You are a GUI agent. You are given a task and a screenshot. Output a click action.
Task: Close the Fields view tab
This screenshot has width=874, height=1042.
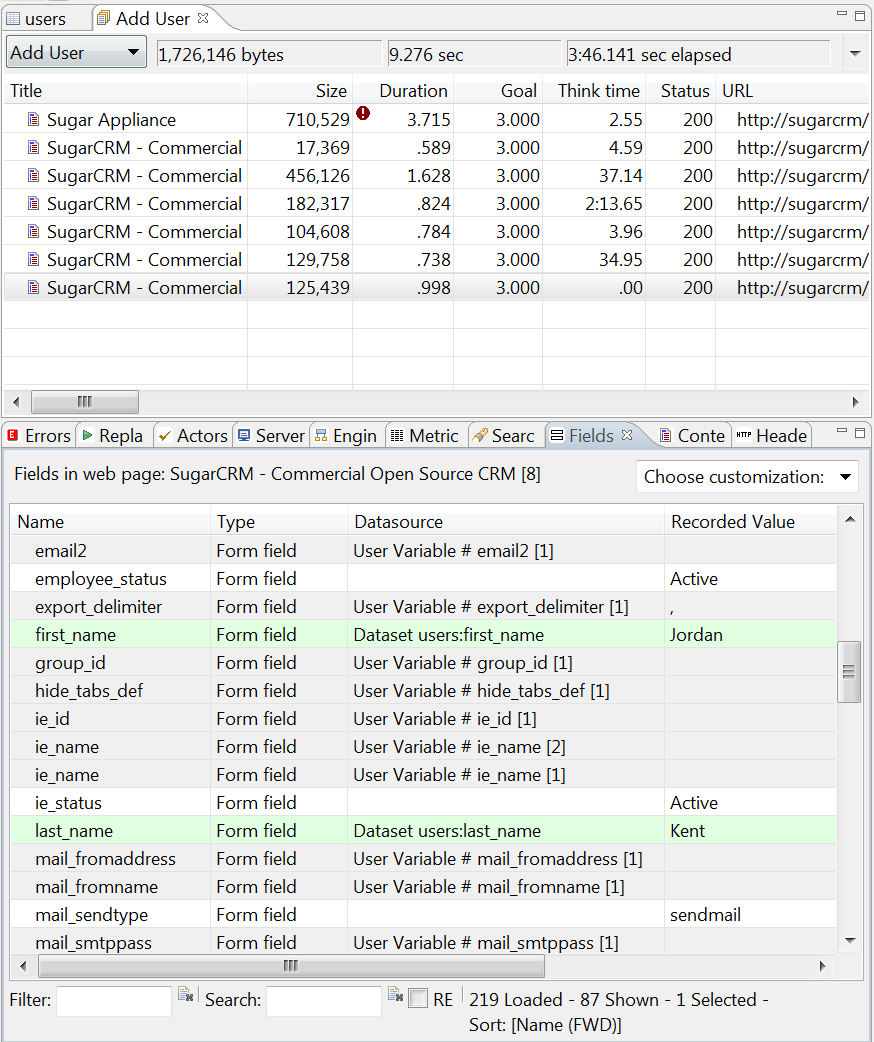627,435
